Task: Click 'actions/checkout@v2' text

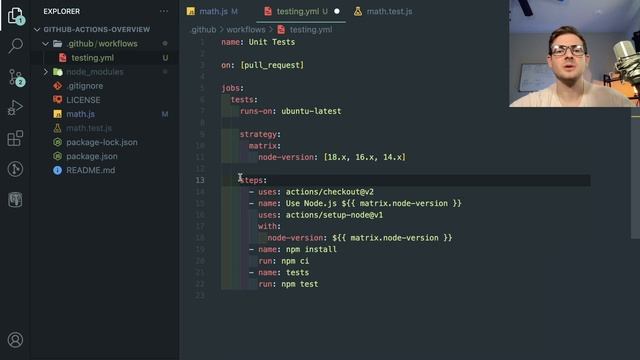Action: pyautogui.click(x=329, y=192)
